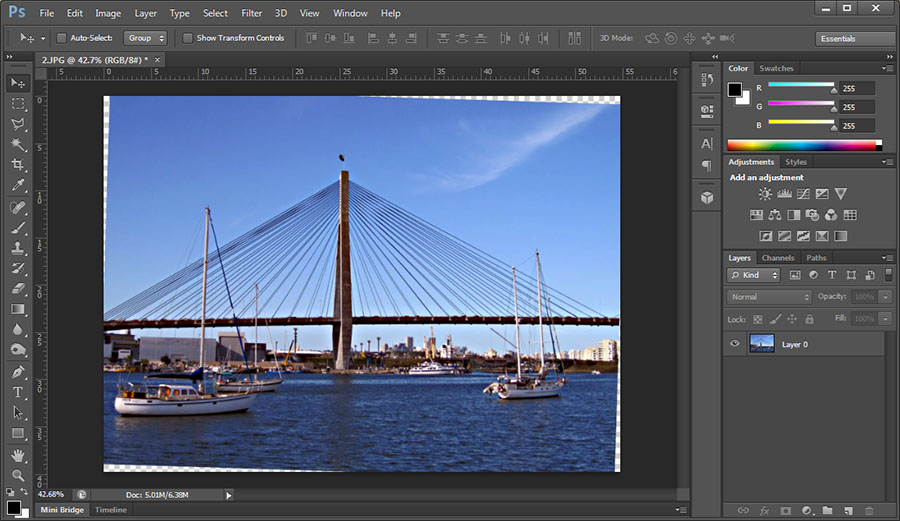Check Show Transform Controls
The height and width of the screenshot is (521, 900).
[x=188, y=38]
